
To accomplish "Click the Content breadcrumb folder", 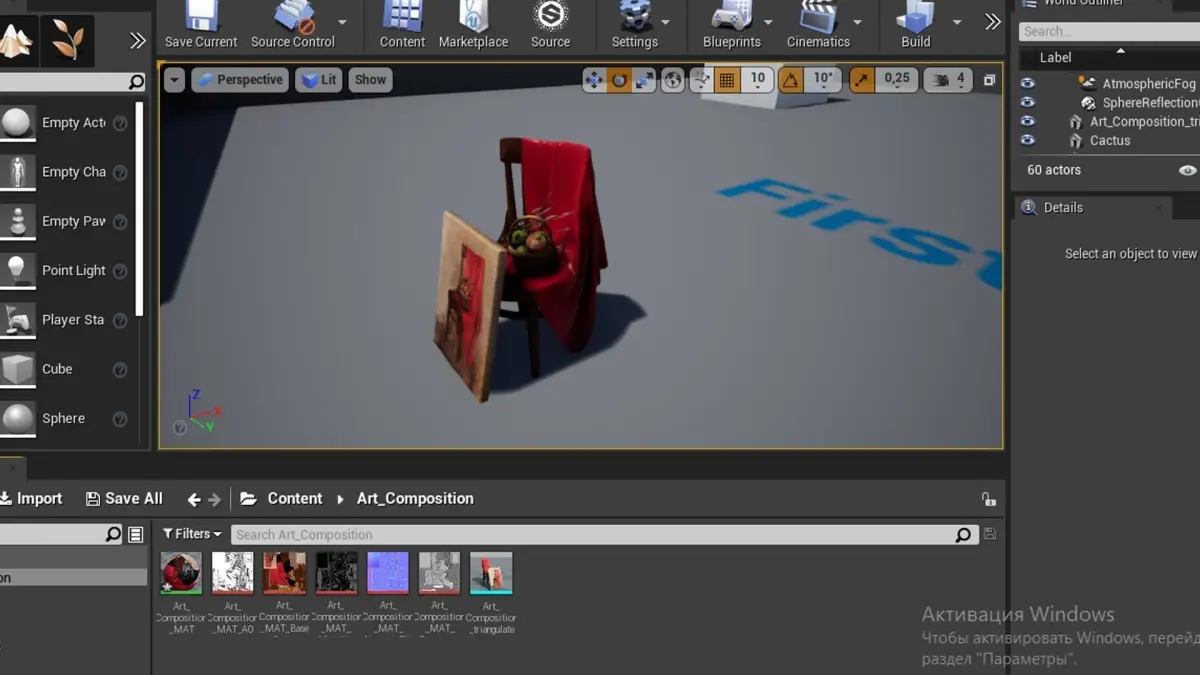I will (294, 498).
